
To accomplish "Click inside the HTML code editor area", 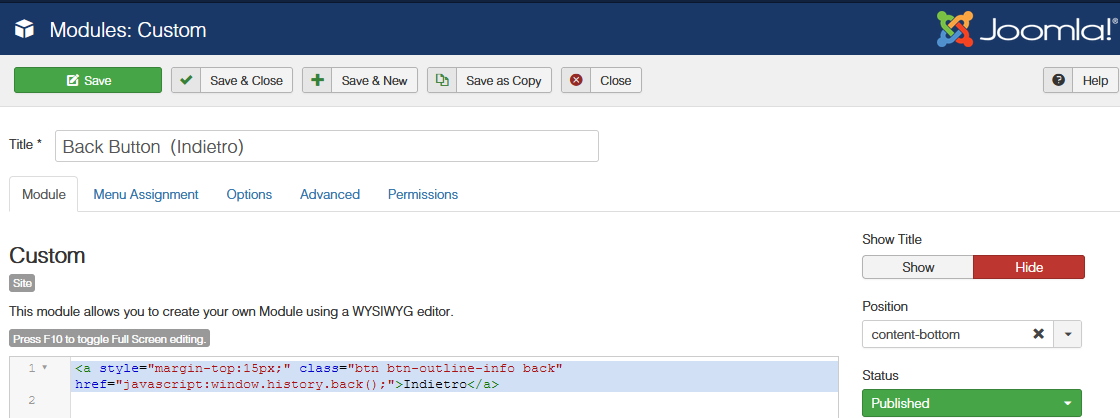I will [x=450, y=400].
